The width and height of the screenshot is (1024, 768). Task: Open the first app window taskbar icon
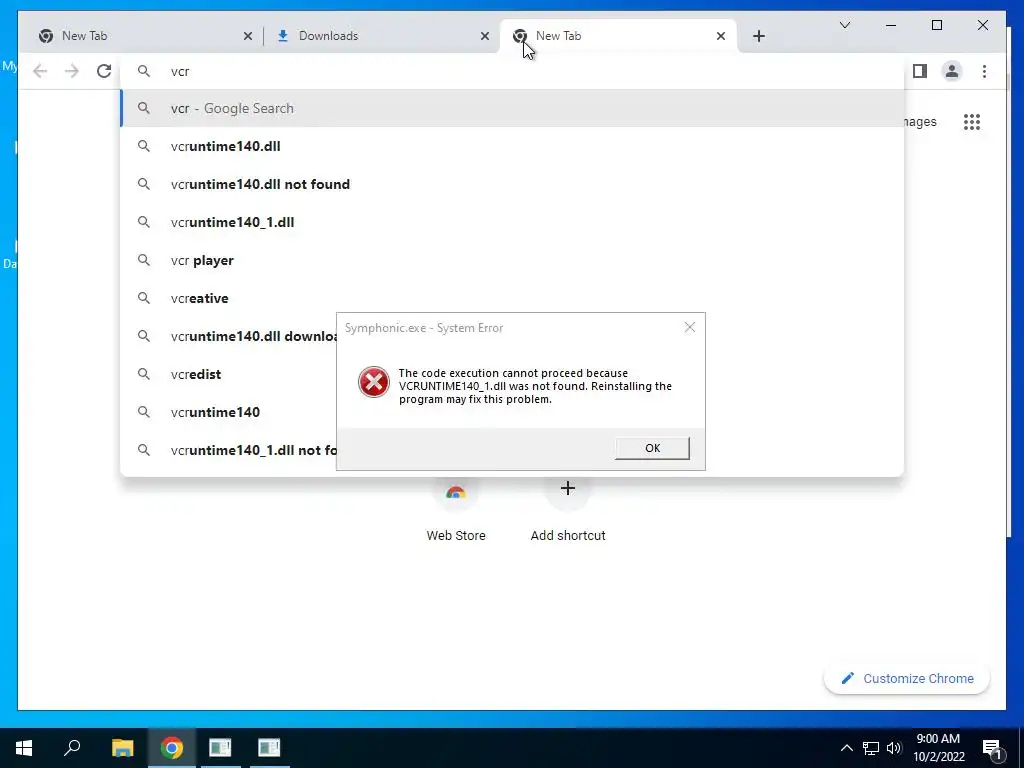tap(220, 748)
